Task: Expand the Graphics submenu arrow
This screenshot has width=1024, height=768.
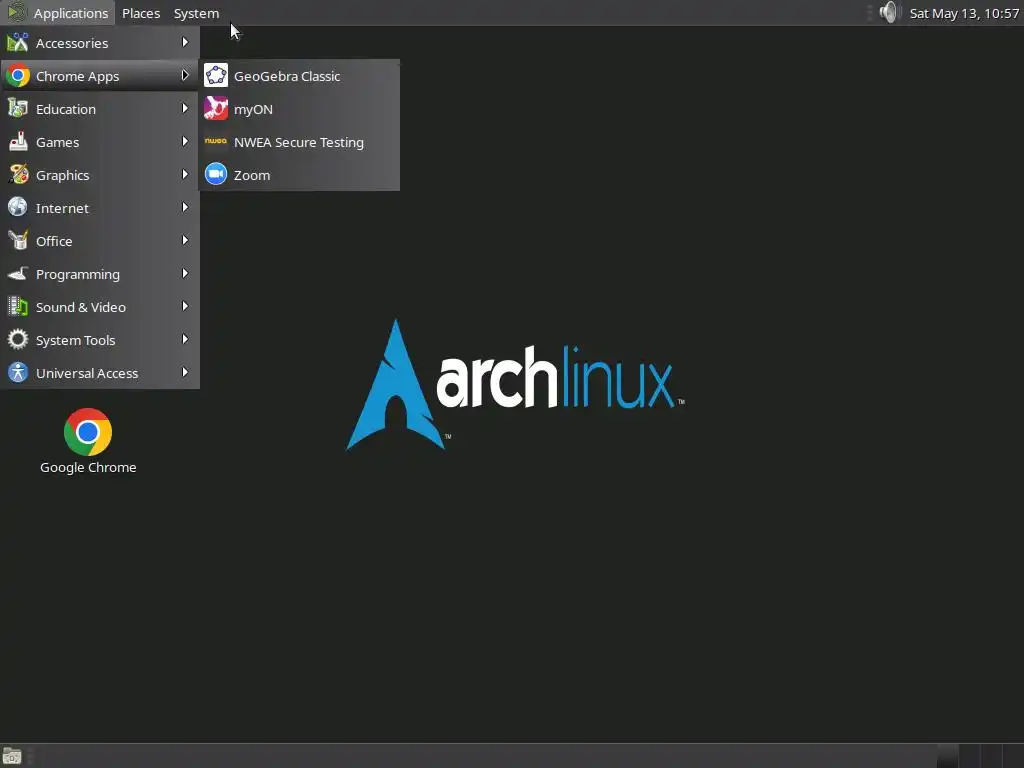Action: [x=185, y=174]
